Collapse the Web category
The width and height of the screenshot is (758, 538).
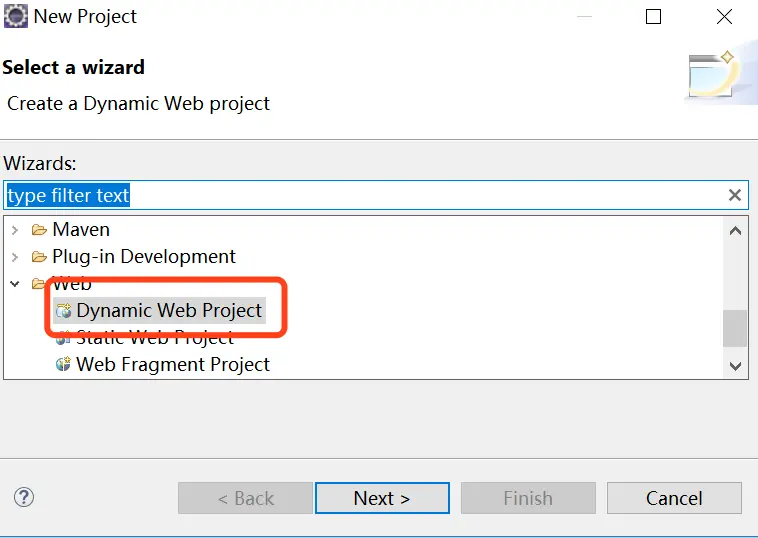[x=15, y=284]
